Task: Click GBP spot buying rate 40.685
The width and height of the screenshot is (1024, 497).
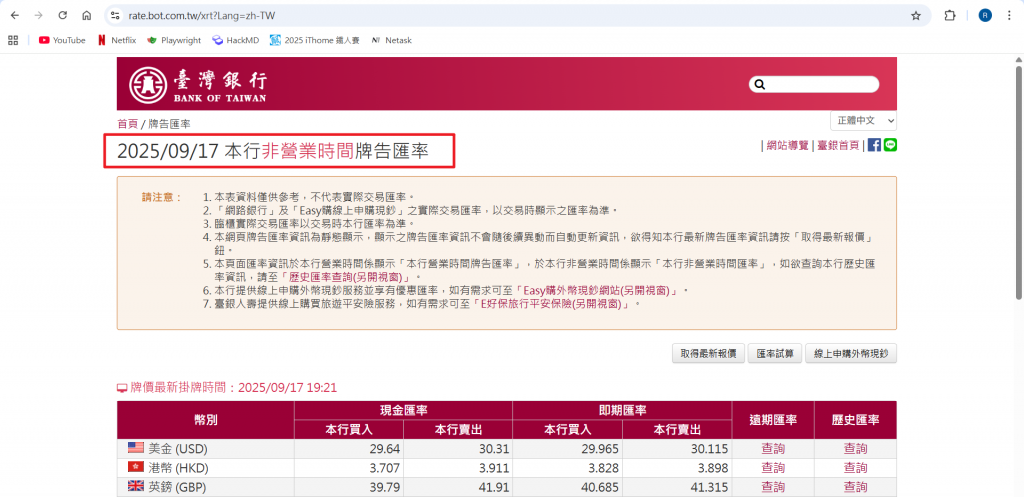Action: coord(601,487)
